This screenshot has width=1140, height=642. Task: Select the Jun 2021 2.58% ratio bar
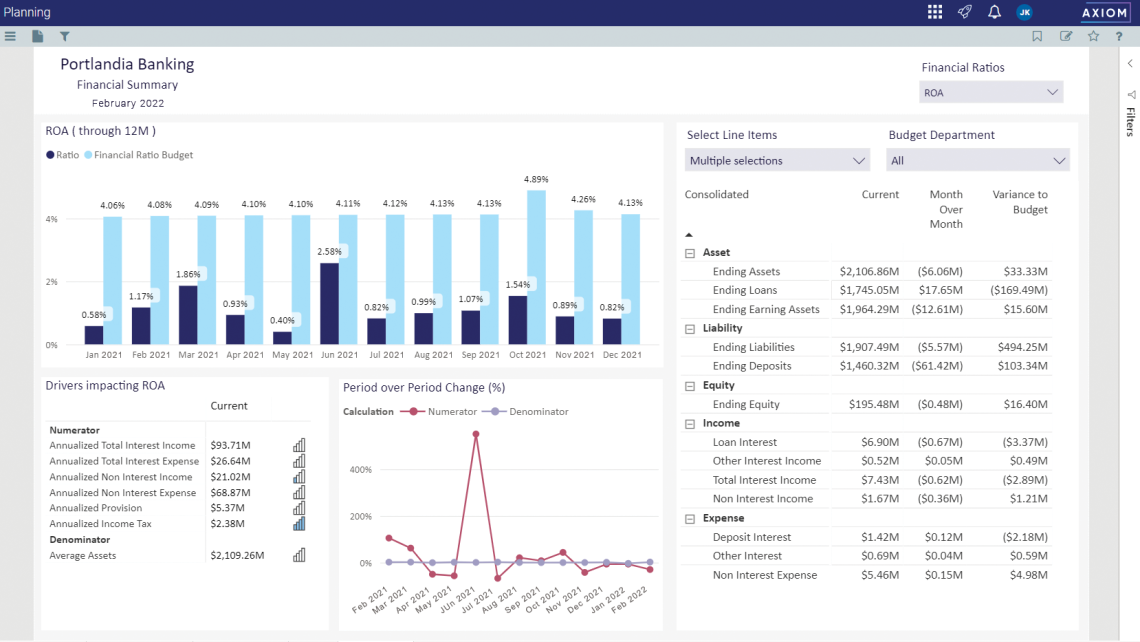click(329, 304)
